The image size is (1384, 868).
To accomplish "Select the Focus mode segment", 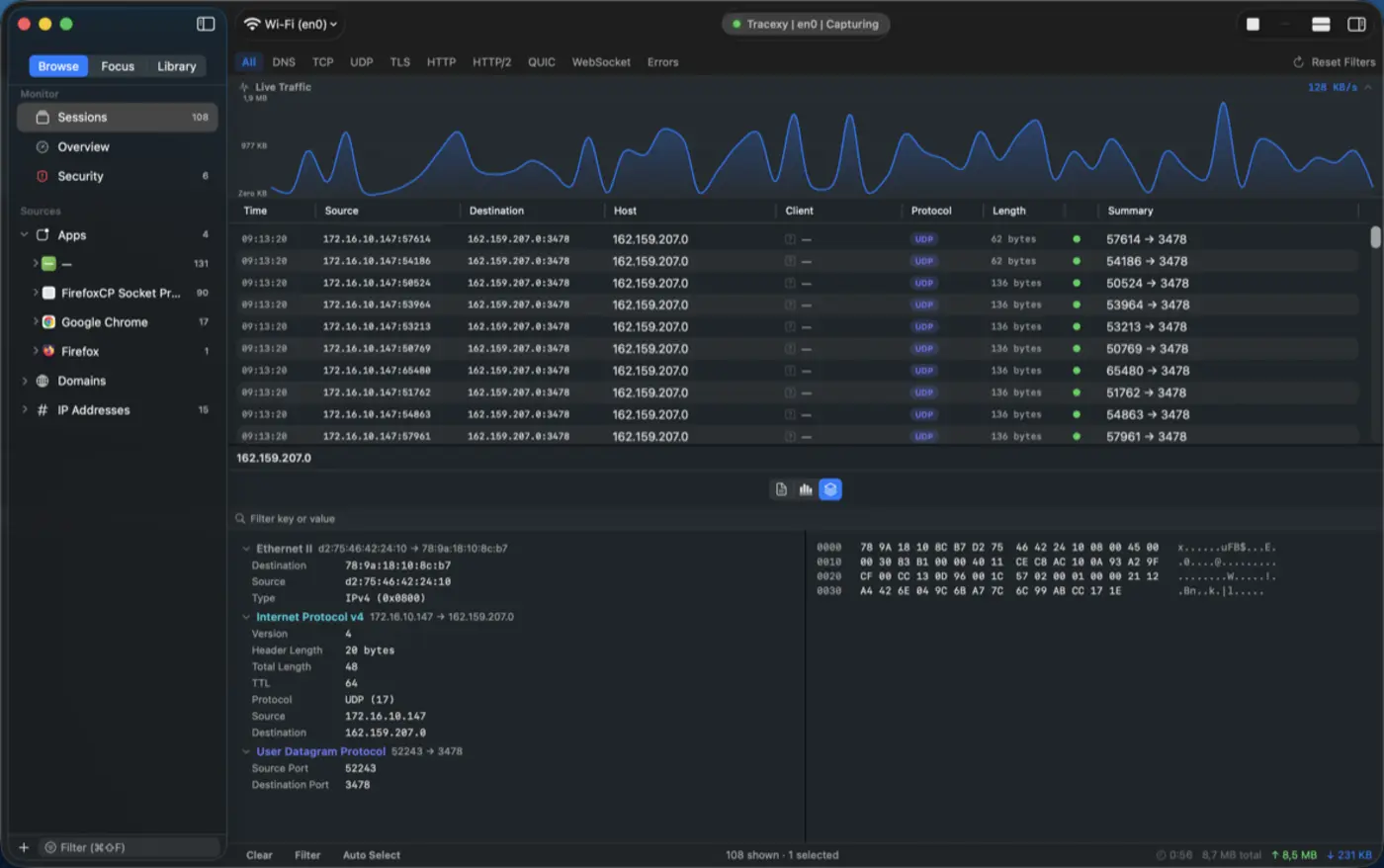I will [x=118, y=66].
